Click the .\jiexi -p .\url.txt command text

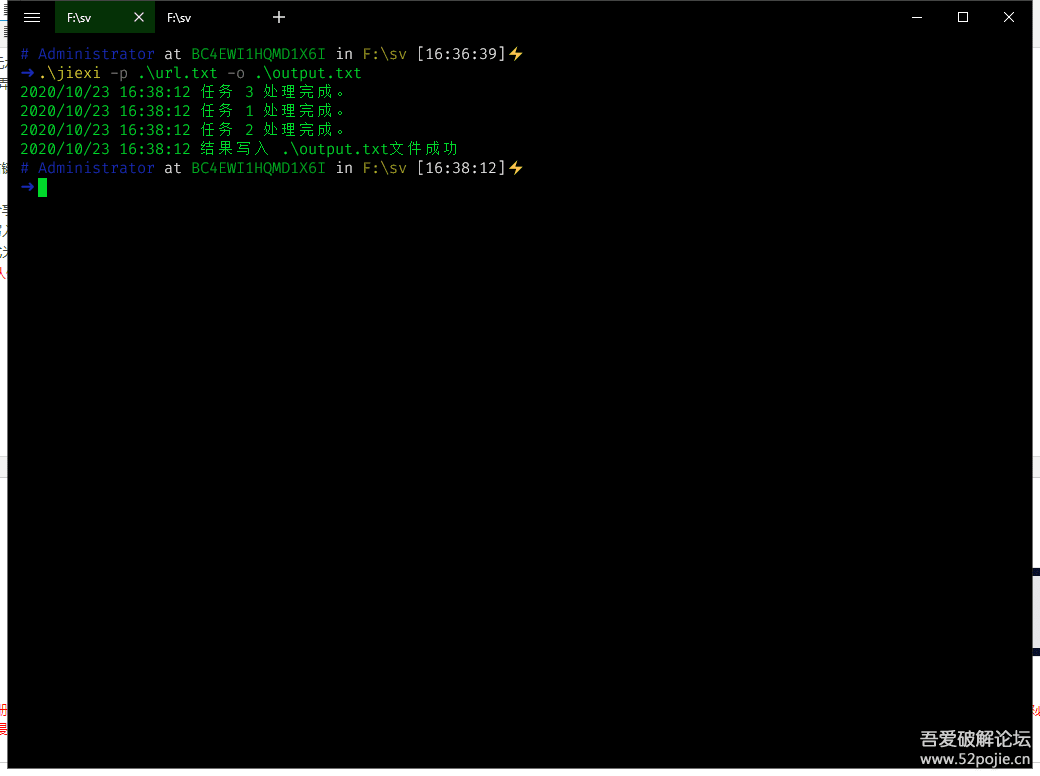(x=200, y=73)
